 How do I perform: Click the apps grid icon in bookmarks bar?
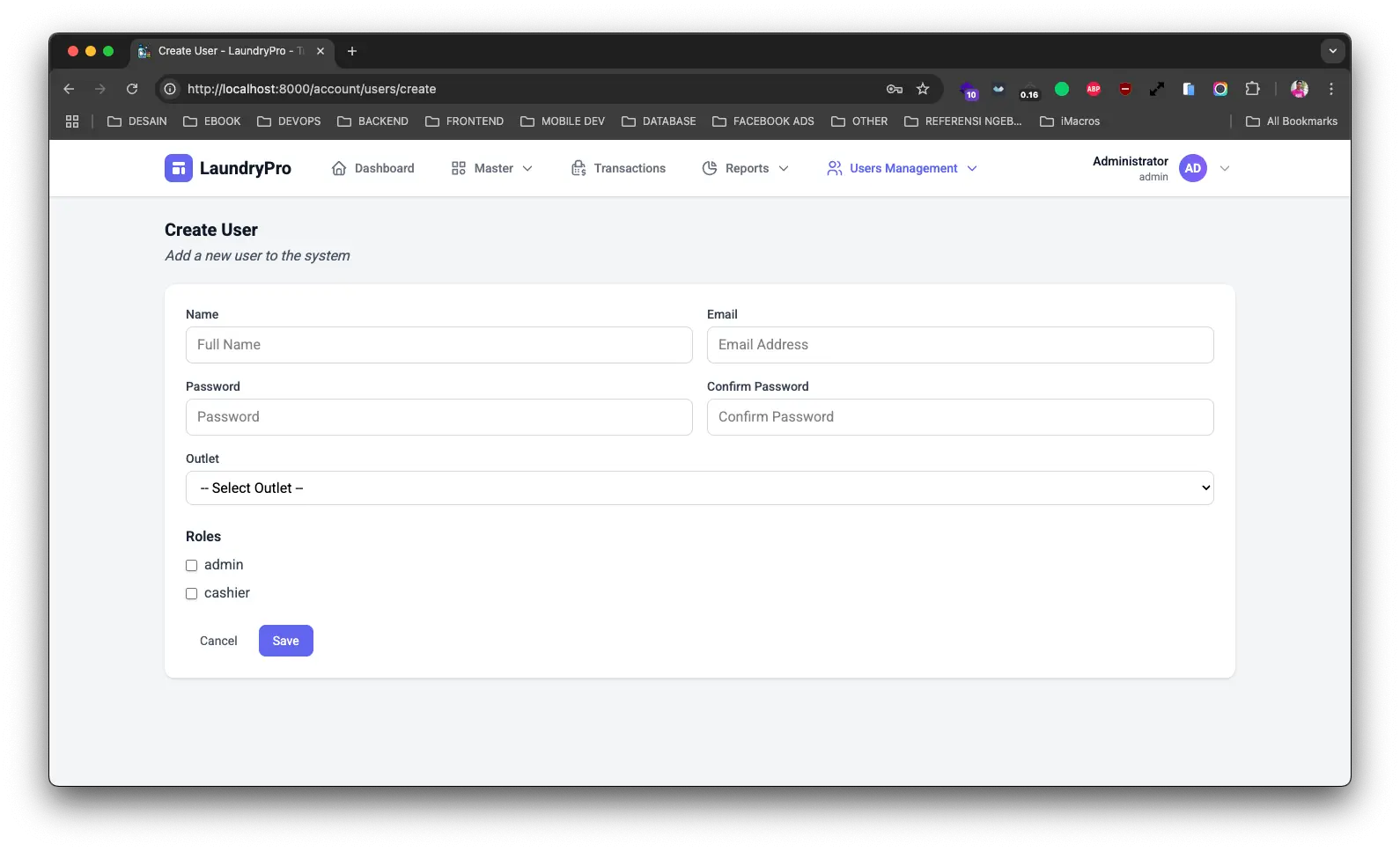coord(72,121)
